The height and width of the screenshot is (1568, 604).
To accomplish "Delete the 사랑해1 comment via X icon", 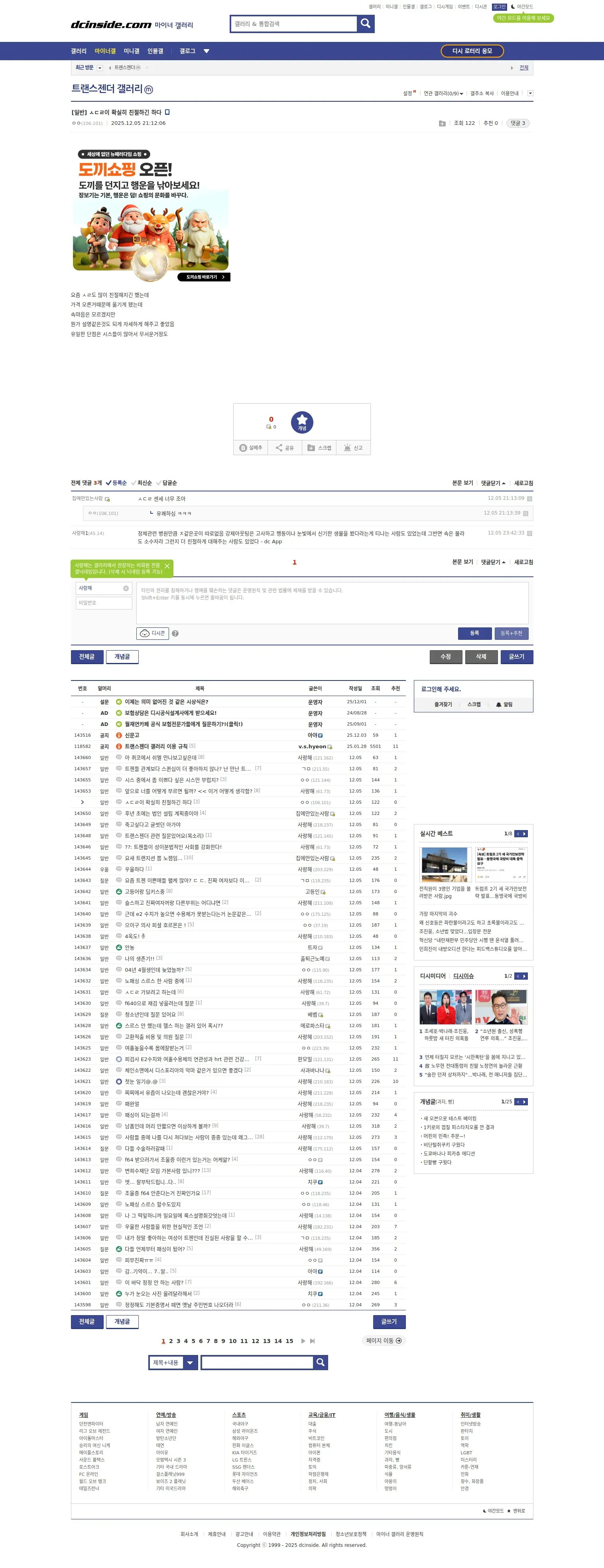I will click(x=529, y=533).
